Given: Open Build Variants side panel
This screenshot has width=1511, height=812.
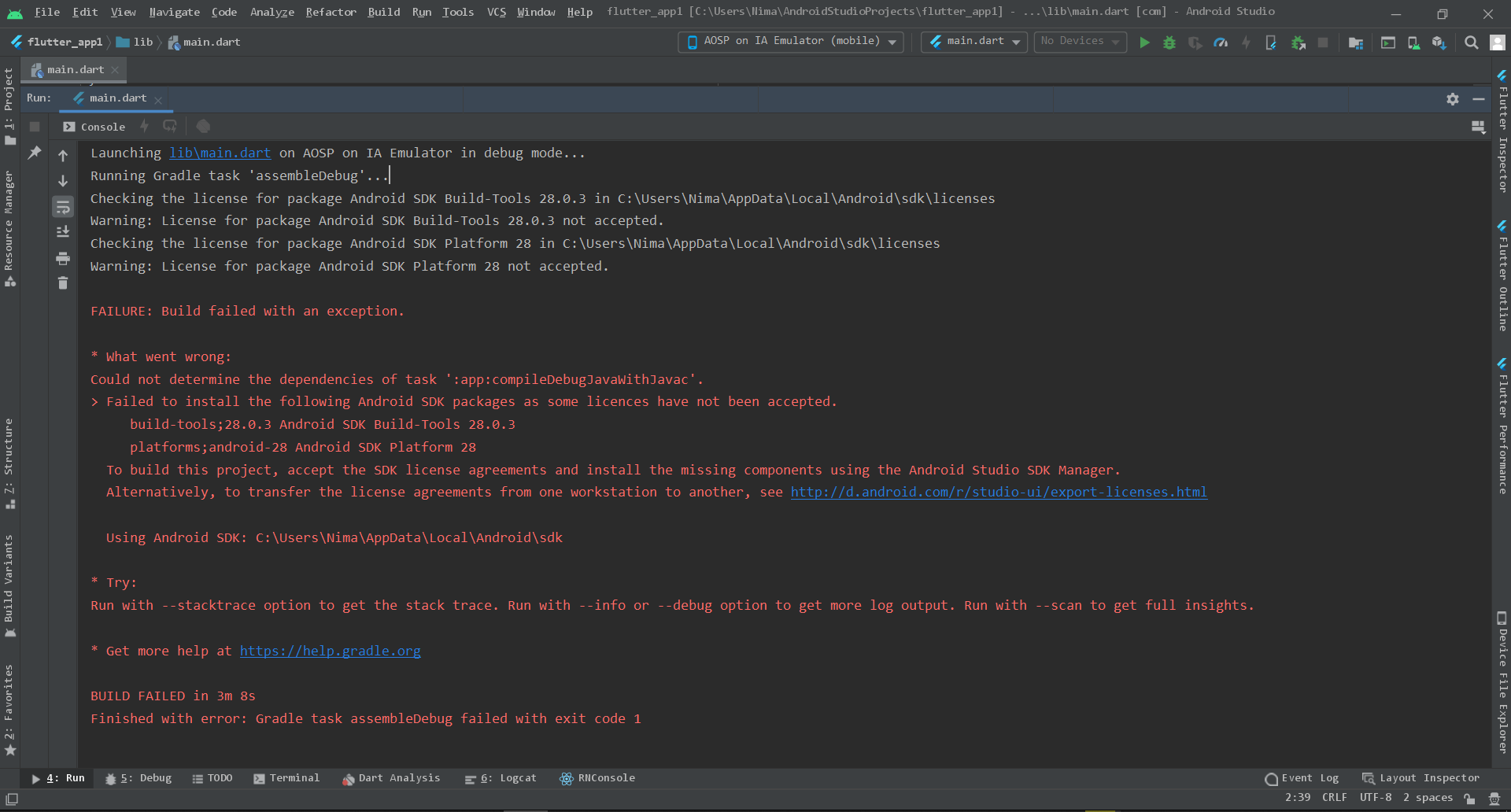Looking at the screenshot, I should (9, 586).
